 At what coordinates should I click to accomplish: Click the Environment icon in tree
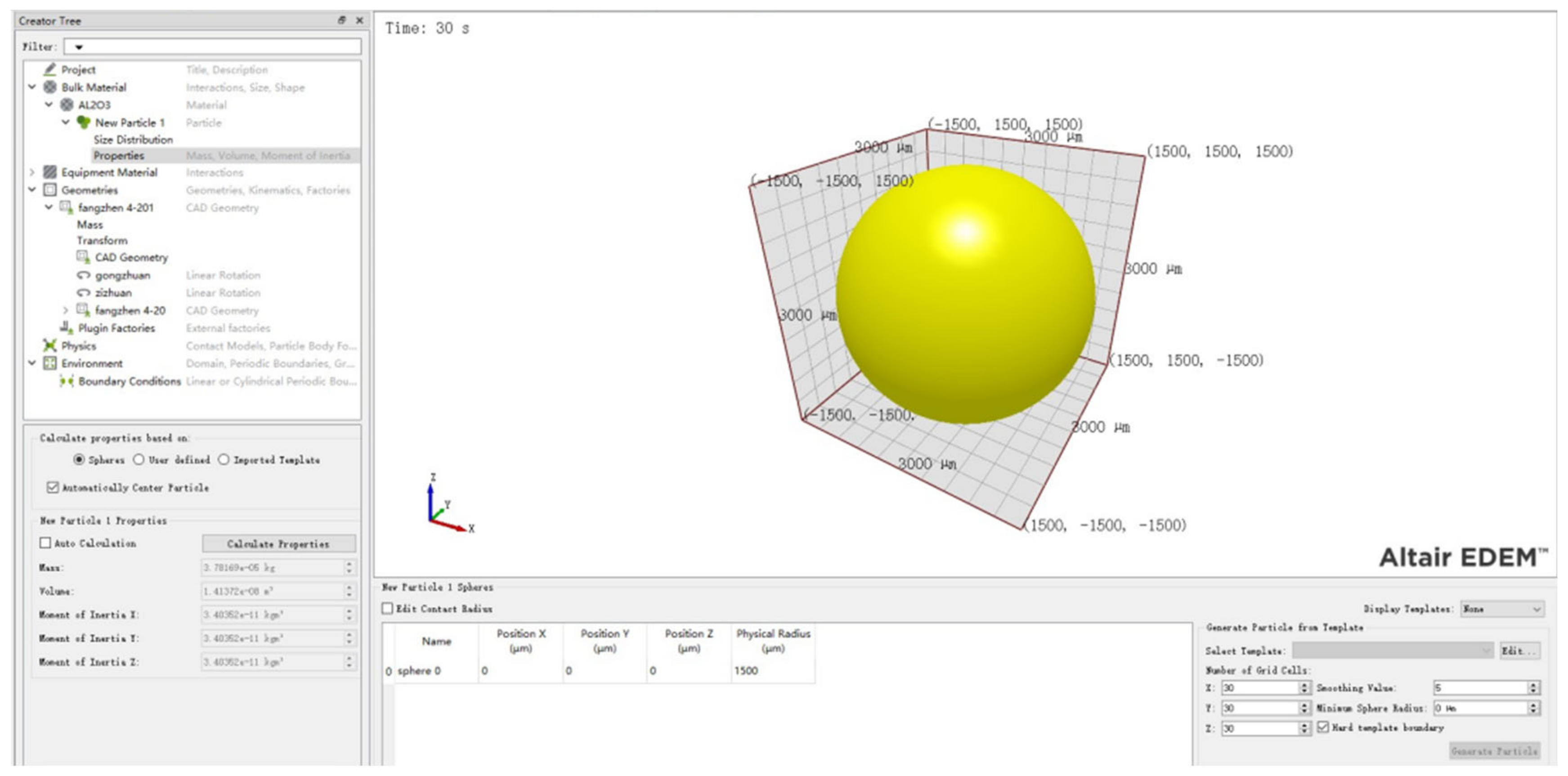(x=50, y=363)
